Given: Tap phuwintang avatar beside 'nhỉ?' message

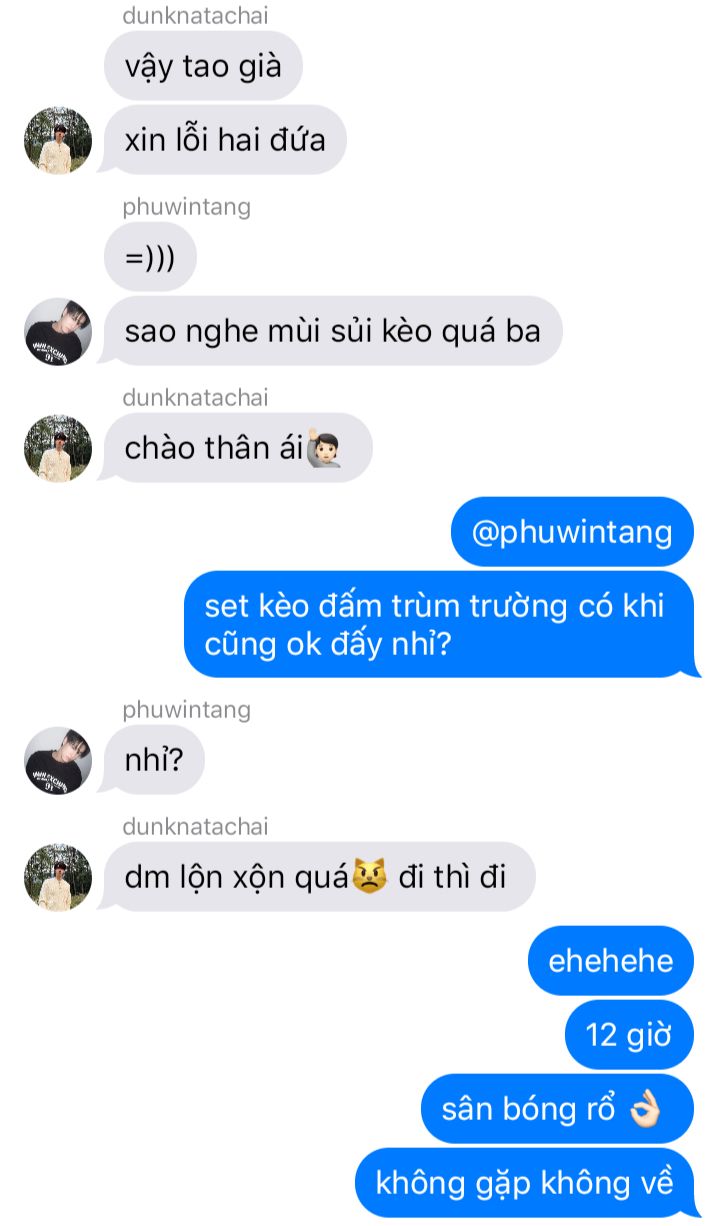Looking at the screenshot, I should [x=58, y=760].
